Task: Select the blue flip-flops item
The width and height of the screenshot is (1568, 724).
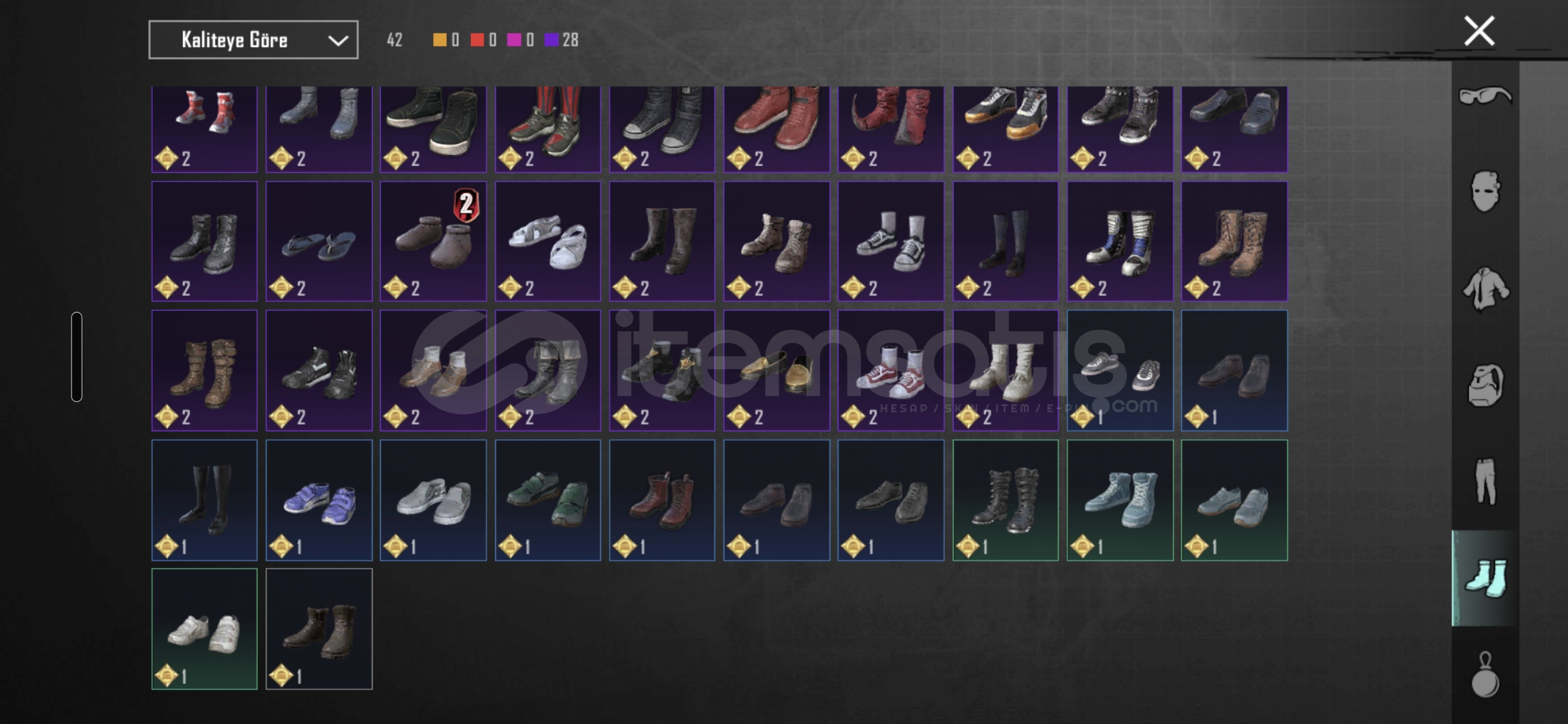Action: tap(319, 241)
